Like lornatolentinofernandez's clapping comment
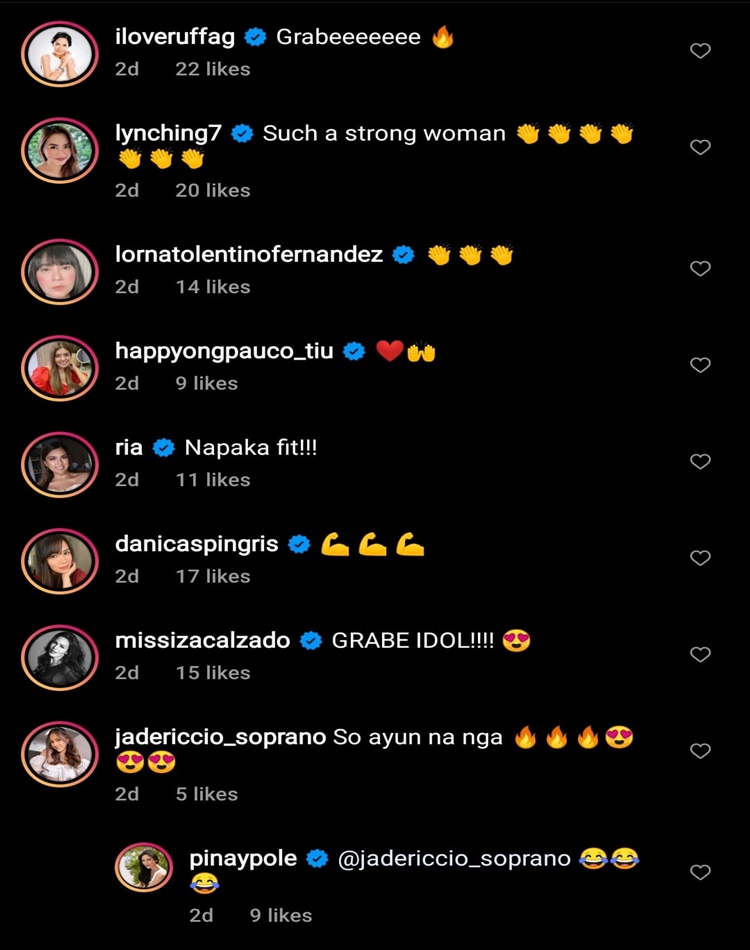750x950 pixels. click(701, 268)
